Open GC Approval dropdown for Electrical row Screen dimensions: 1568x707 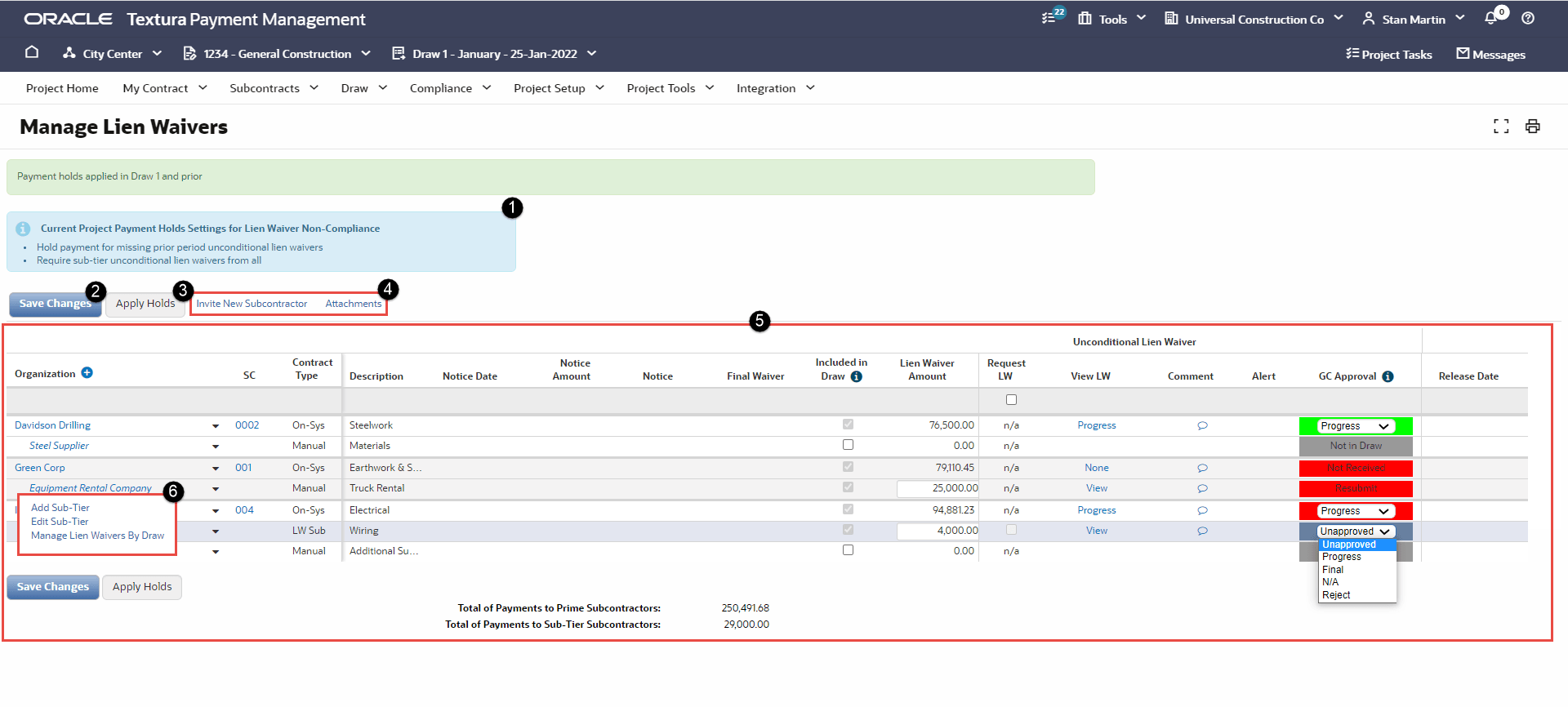pos(1356,511)
